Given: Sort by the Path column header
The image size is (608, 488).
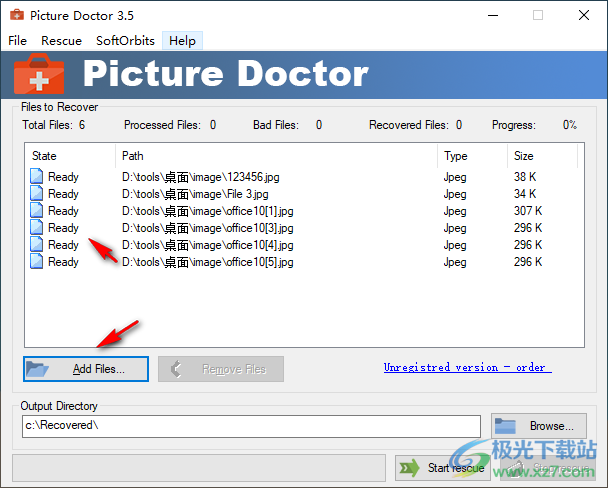Looking at the screenshot, I should click(x=276, y=156).
